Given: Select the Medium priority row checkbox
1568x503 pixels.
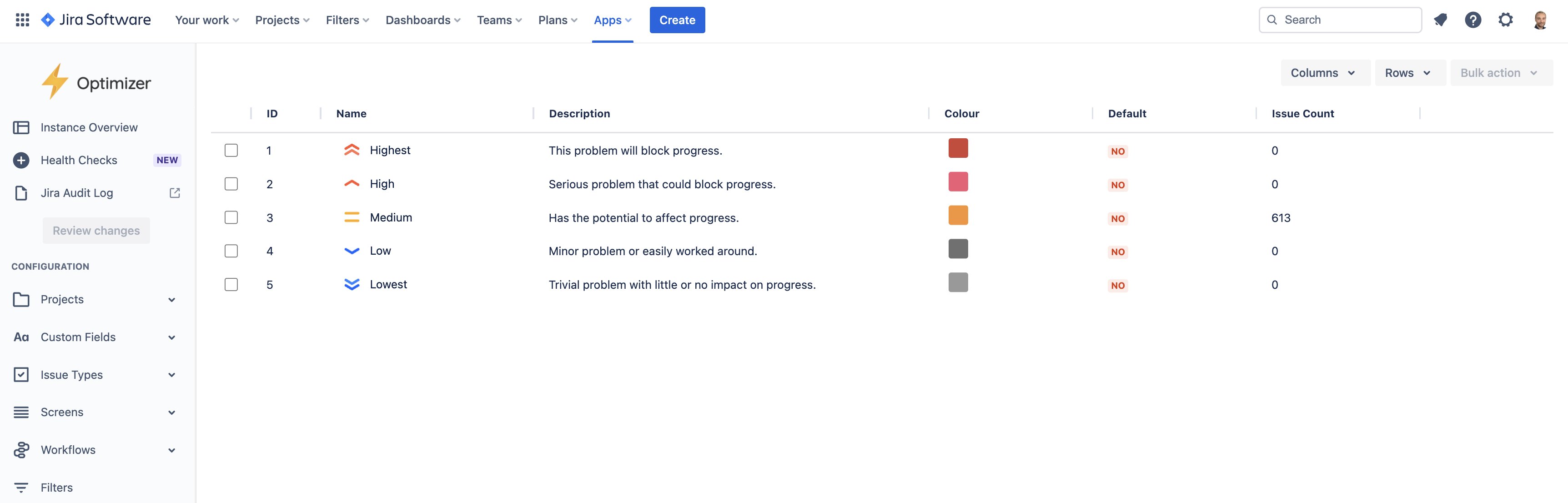Looking at the screenshot, I should coord(231,217).
